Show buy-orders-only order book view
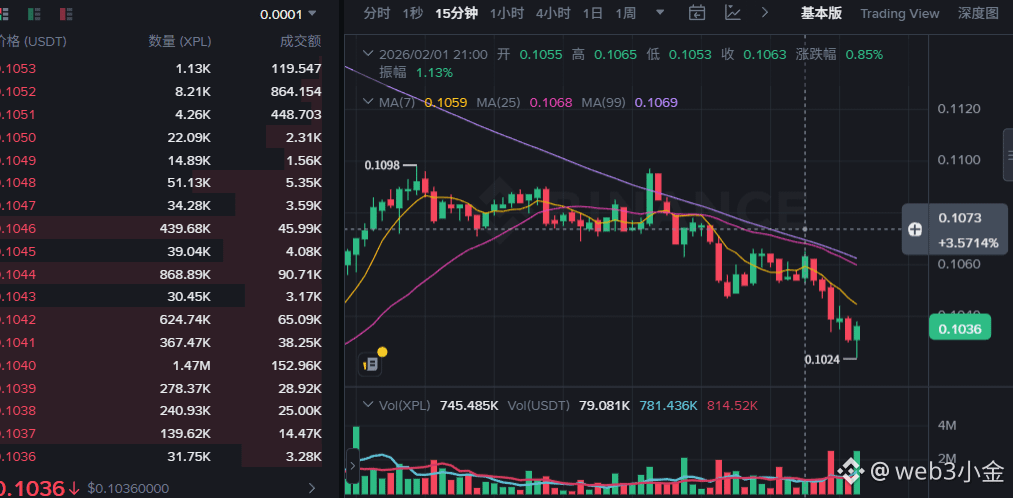 pyautogui.click(x=33, y=14)
